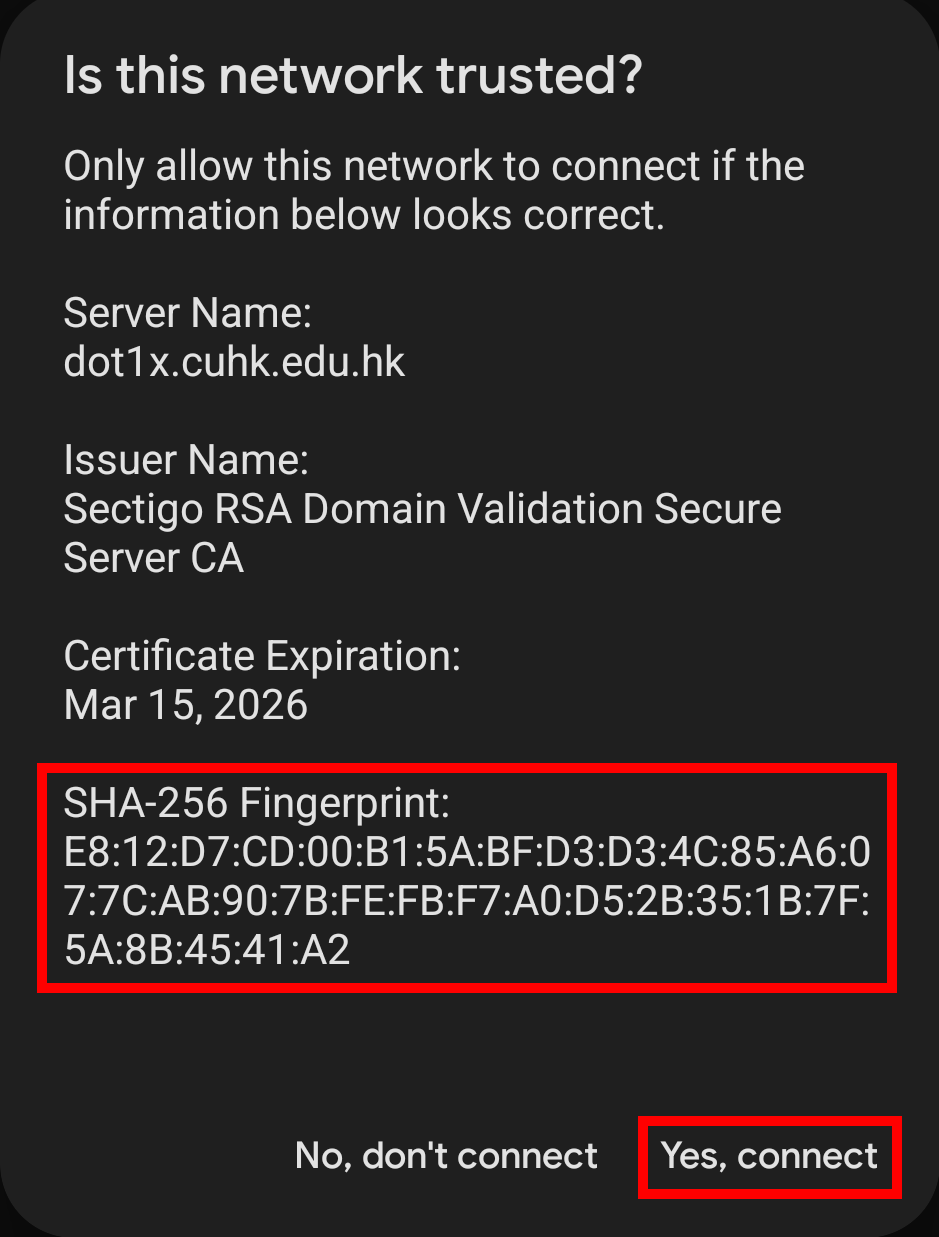
Task: Click the red-outlined Yes, connect area
Action: tap(769, 1156)
